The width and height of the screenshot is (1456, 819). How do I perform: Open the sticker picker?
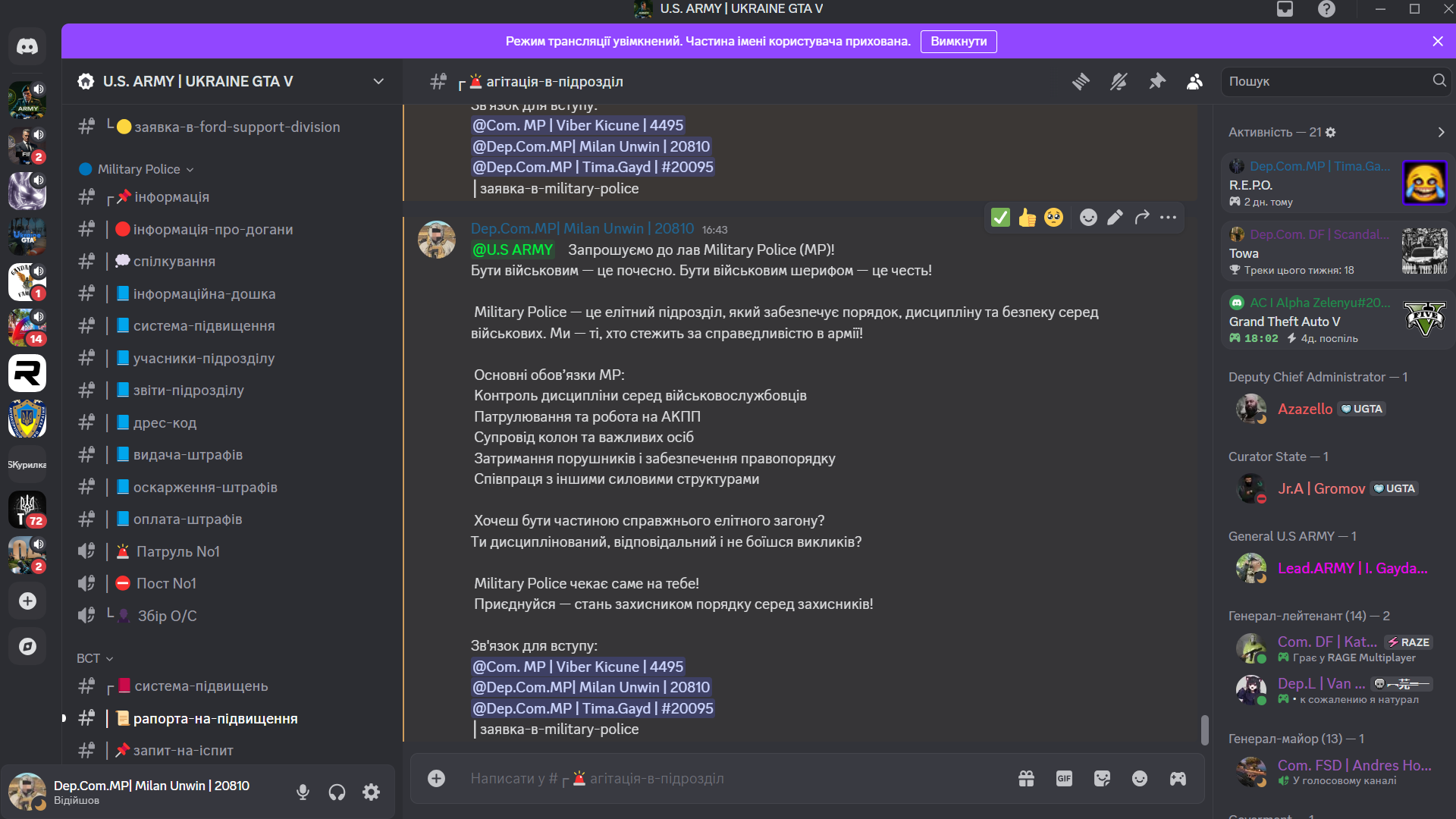(1102, 778)
